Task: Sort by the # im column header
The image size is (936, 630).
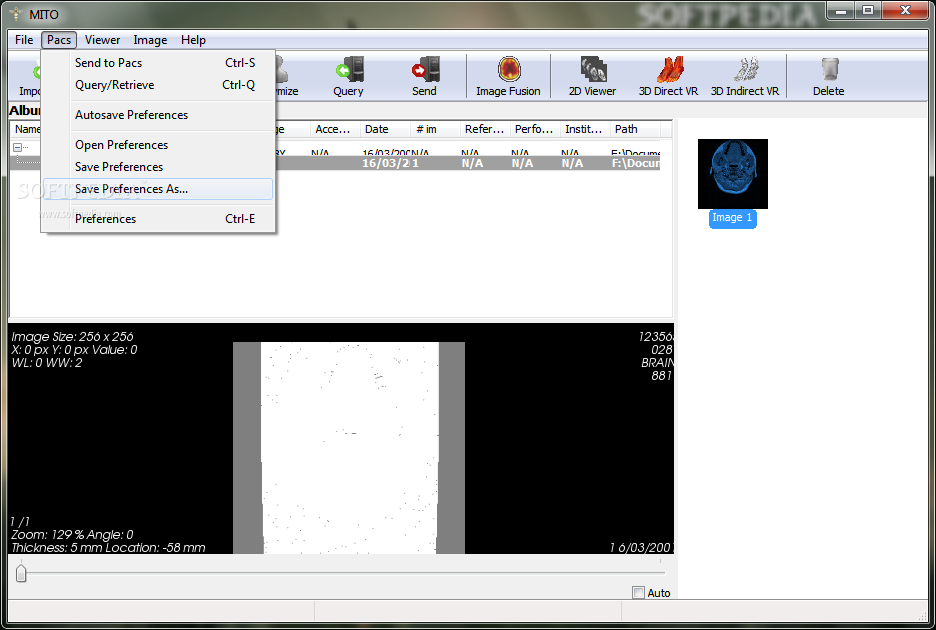Action: (x=436, y=129)
